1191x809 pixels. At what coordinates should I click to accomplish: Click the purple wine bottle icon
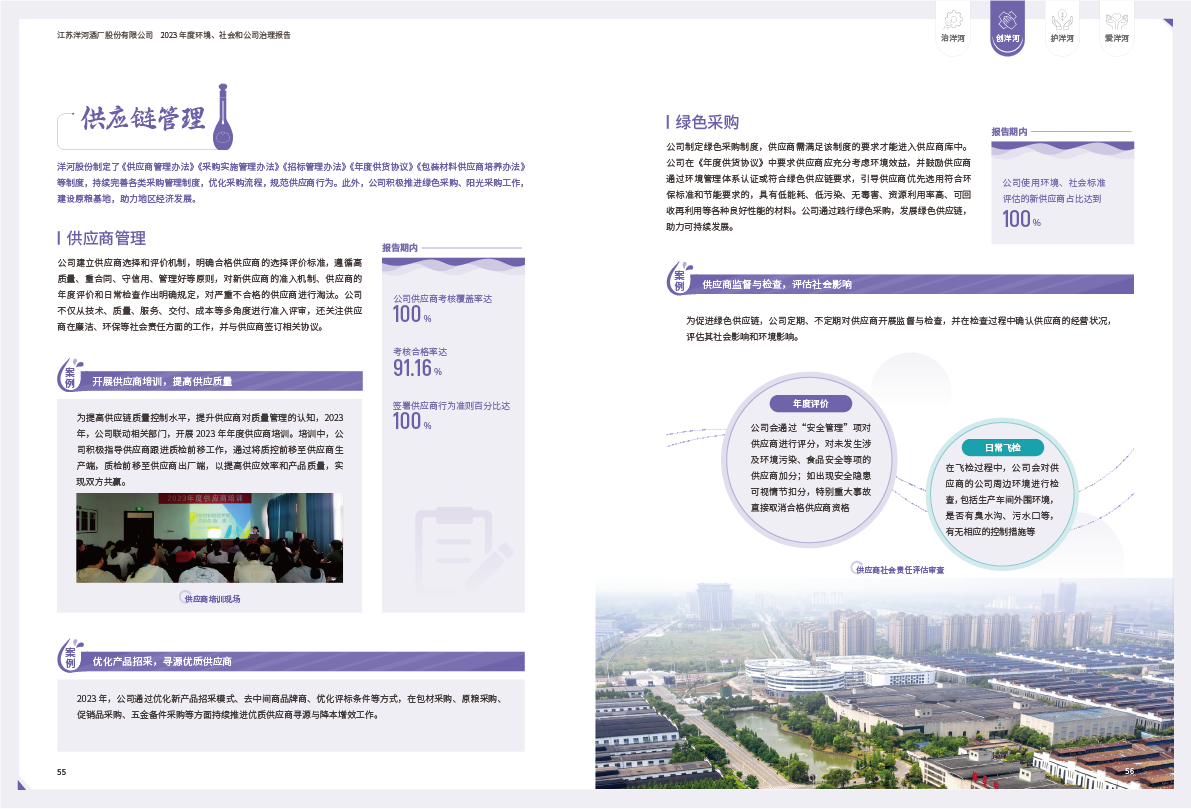pos(223,115)
